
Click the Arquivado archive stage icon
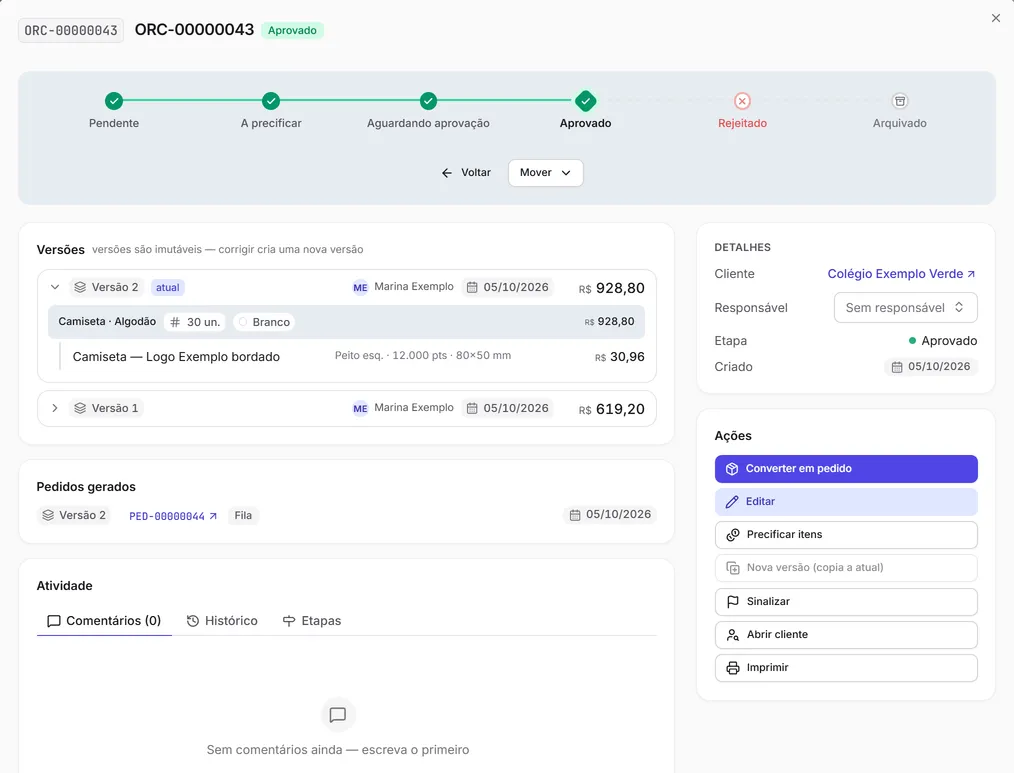(900, 101)
